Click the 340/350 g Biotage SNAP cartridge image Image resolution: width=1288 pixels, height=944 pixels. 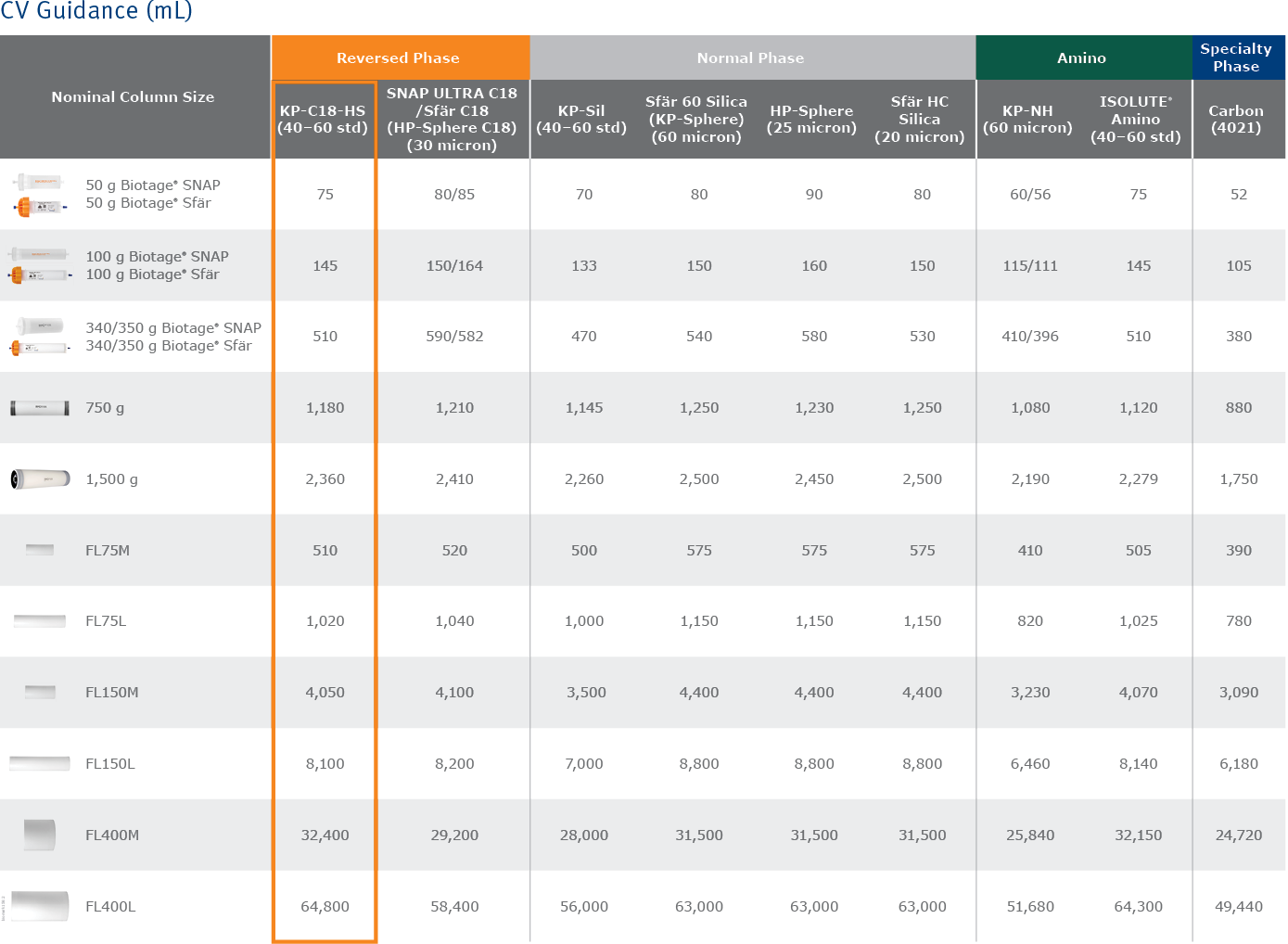[x=39, y=325]
